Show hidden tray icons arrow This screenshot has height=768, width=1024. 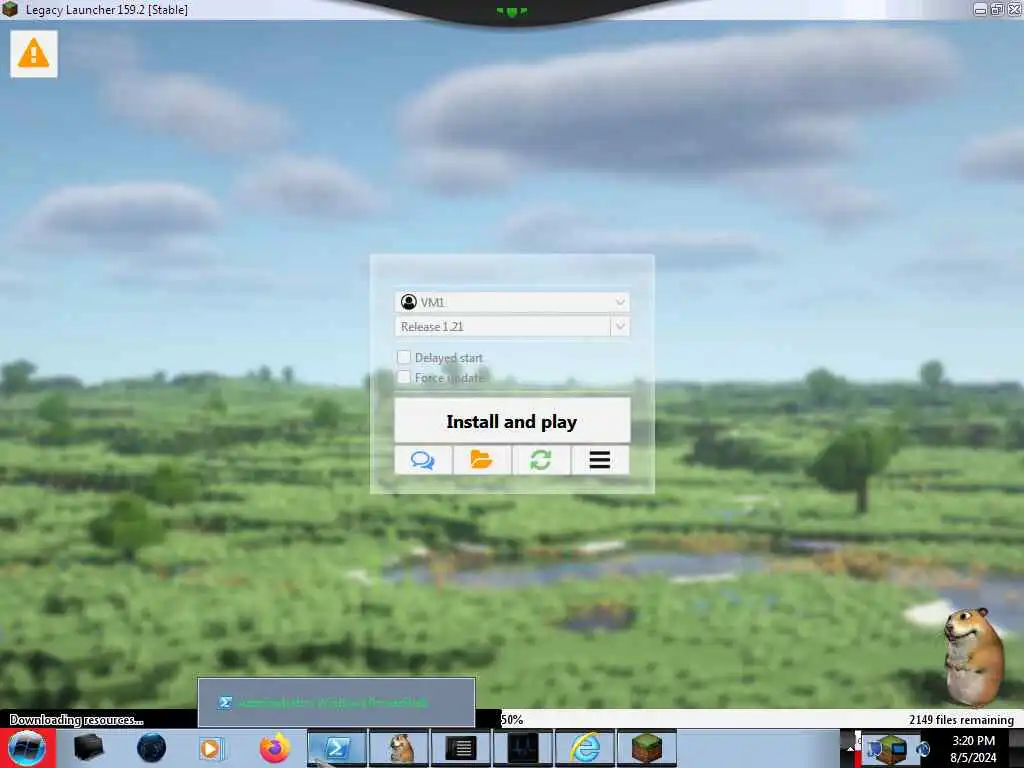pos(851,748)
